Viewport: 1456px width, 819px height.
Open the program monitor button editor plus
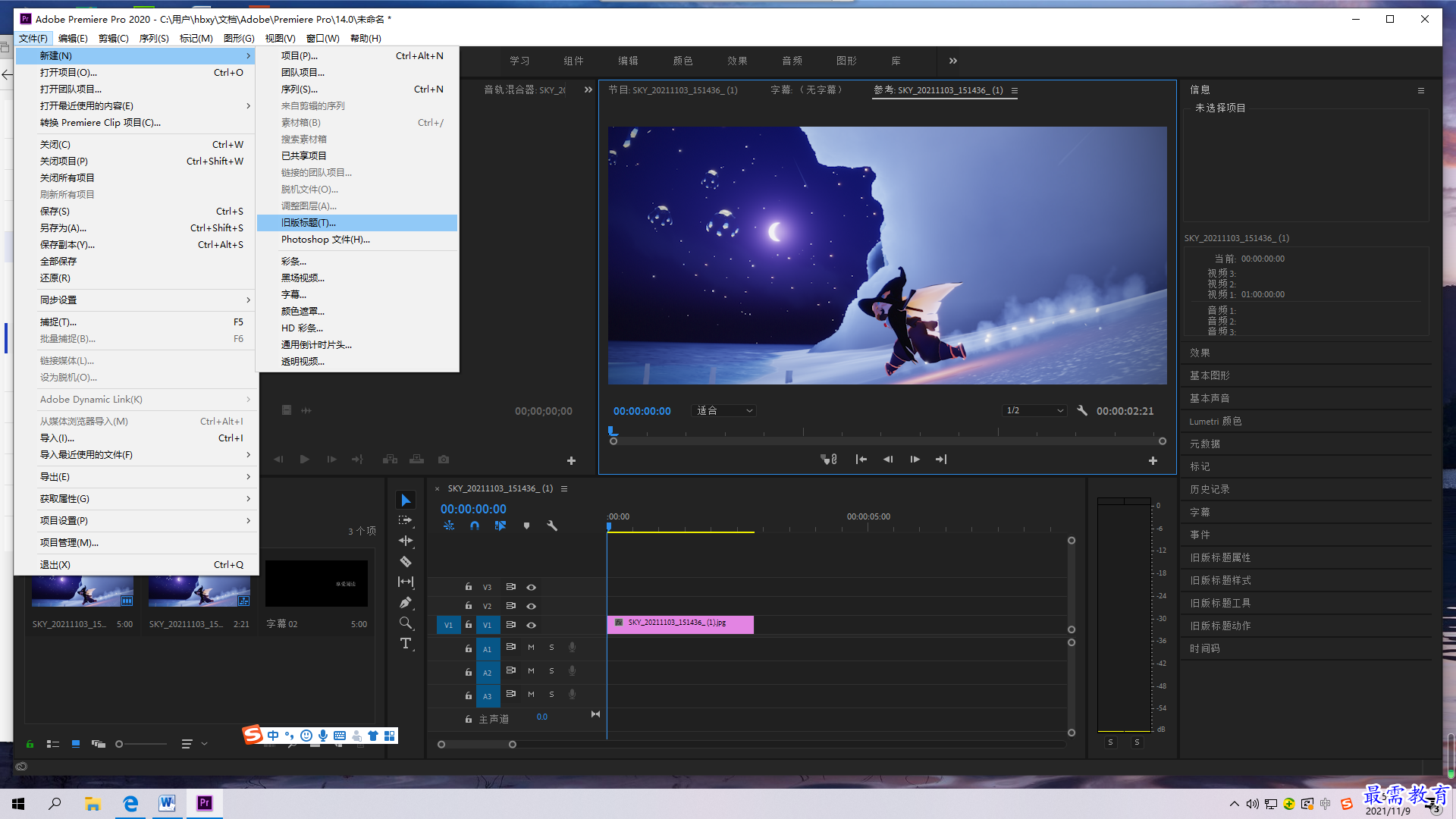coord(1153,460)
